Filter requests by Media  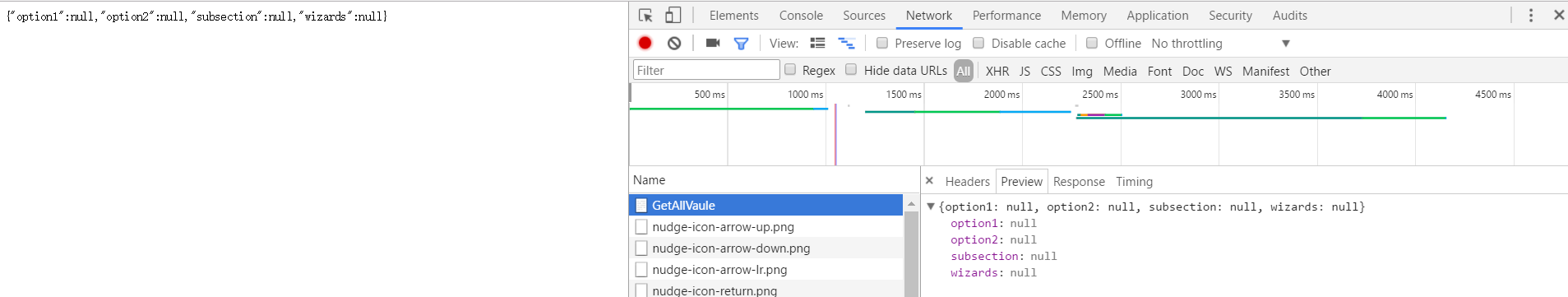pos(1120,71)
